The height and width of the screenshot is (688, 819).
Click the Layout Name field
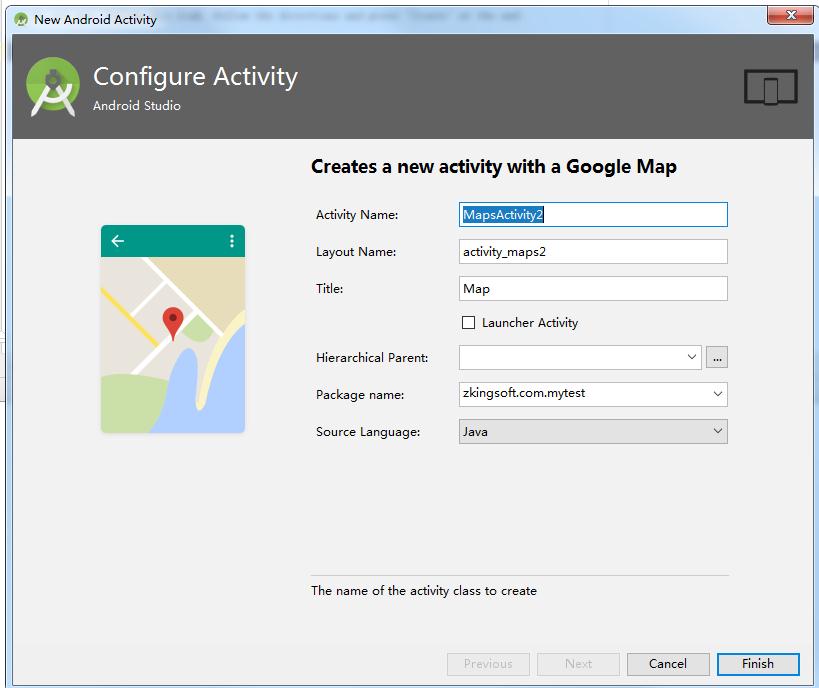tap(592, 251)
